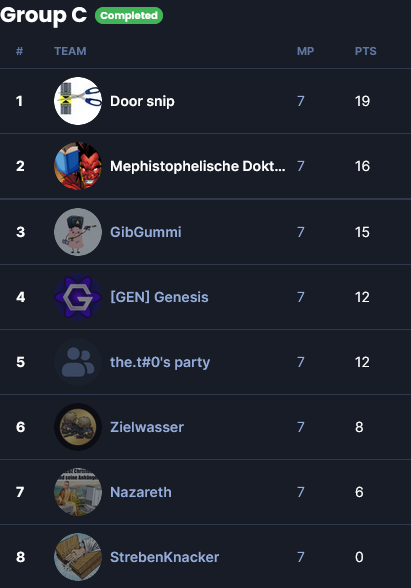Click the green Completed status badge

[129, 16]
